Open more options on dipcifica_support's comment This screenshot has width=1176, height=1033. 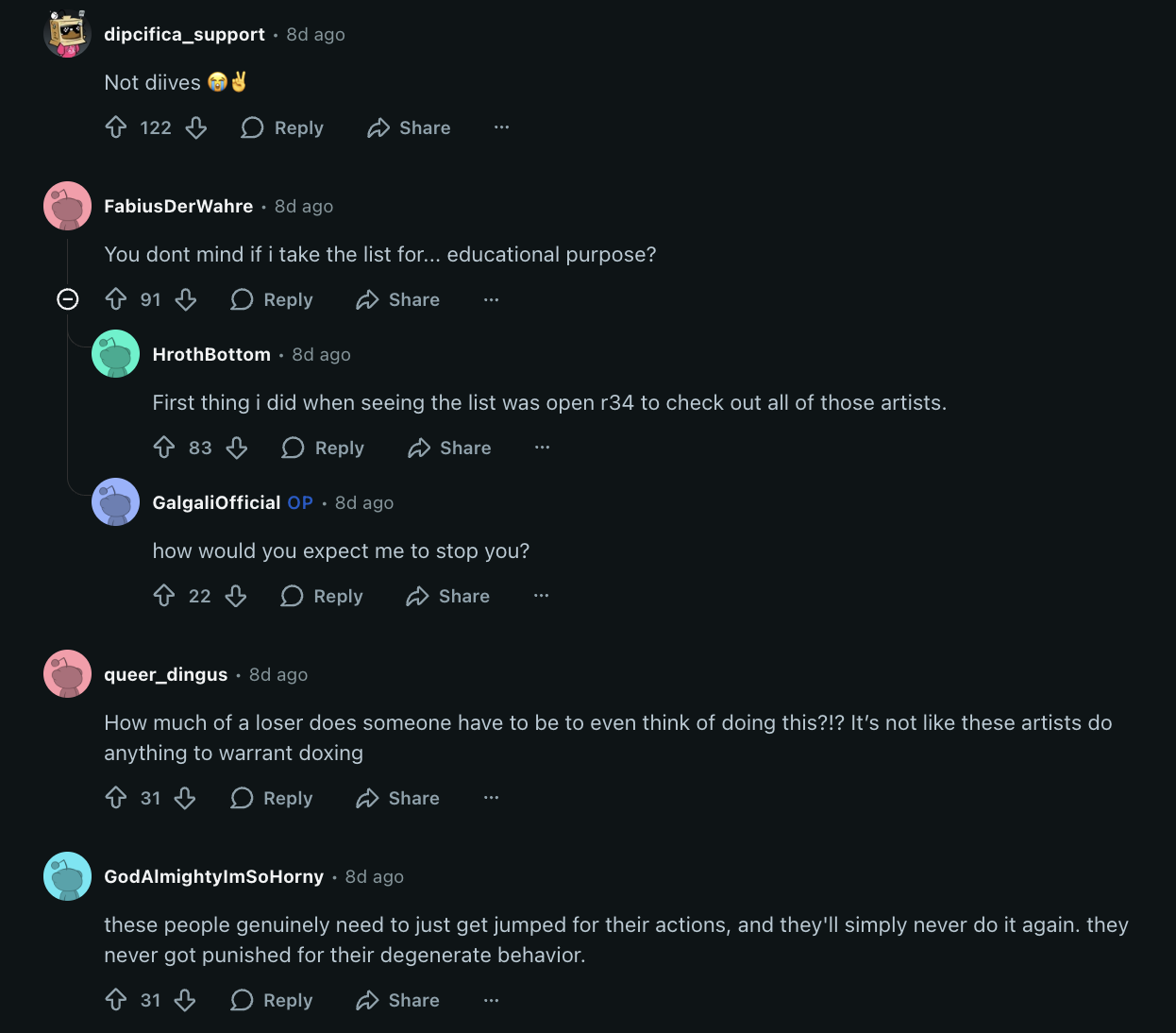click(501, 127)
